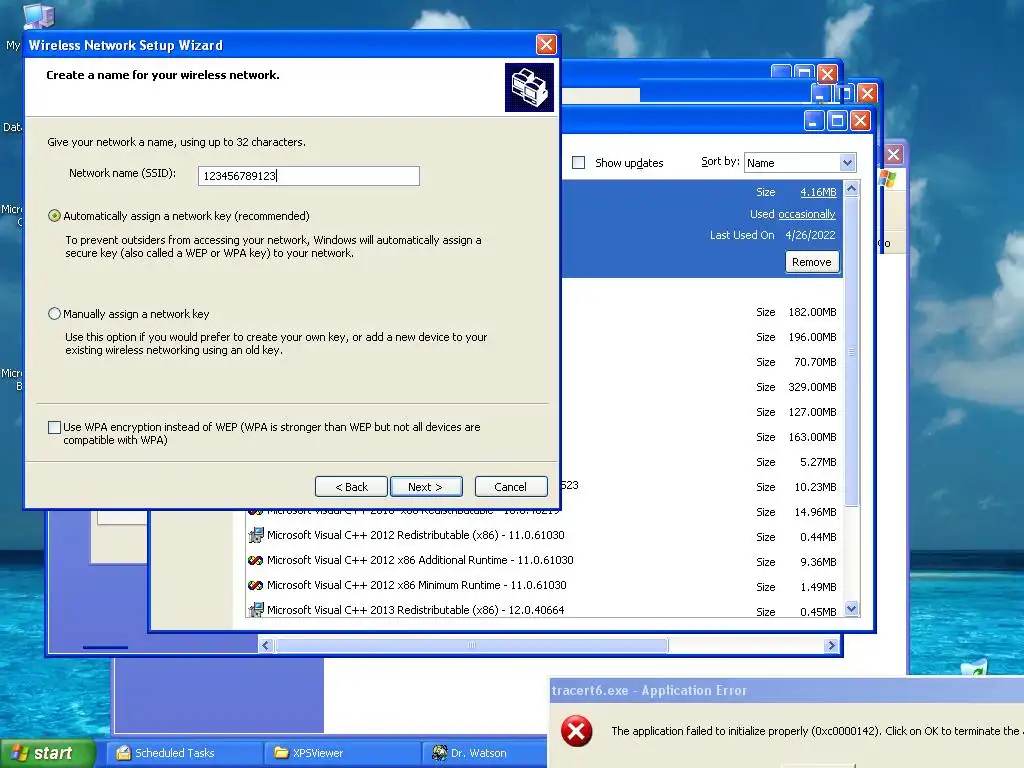Image resolution: width=1024 pixels, height=768 pixels.
Task: Click the My Computer desktop icon
Action: tap(38, 16)
